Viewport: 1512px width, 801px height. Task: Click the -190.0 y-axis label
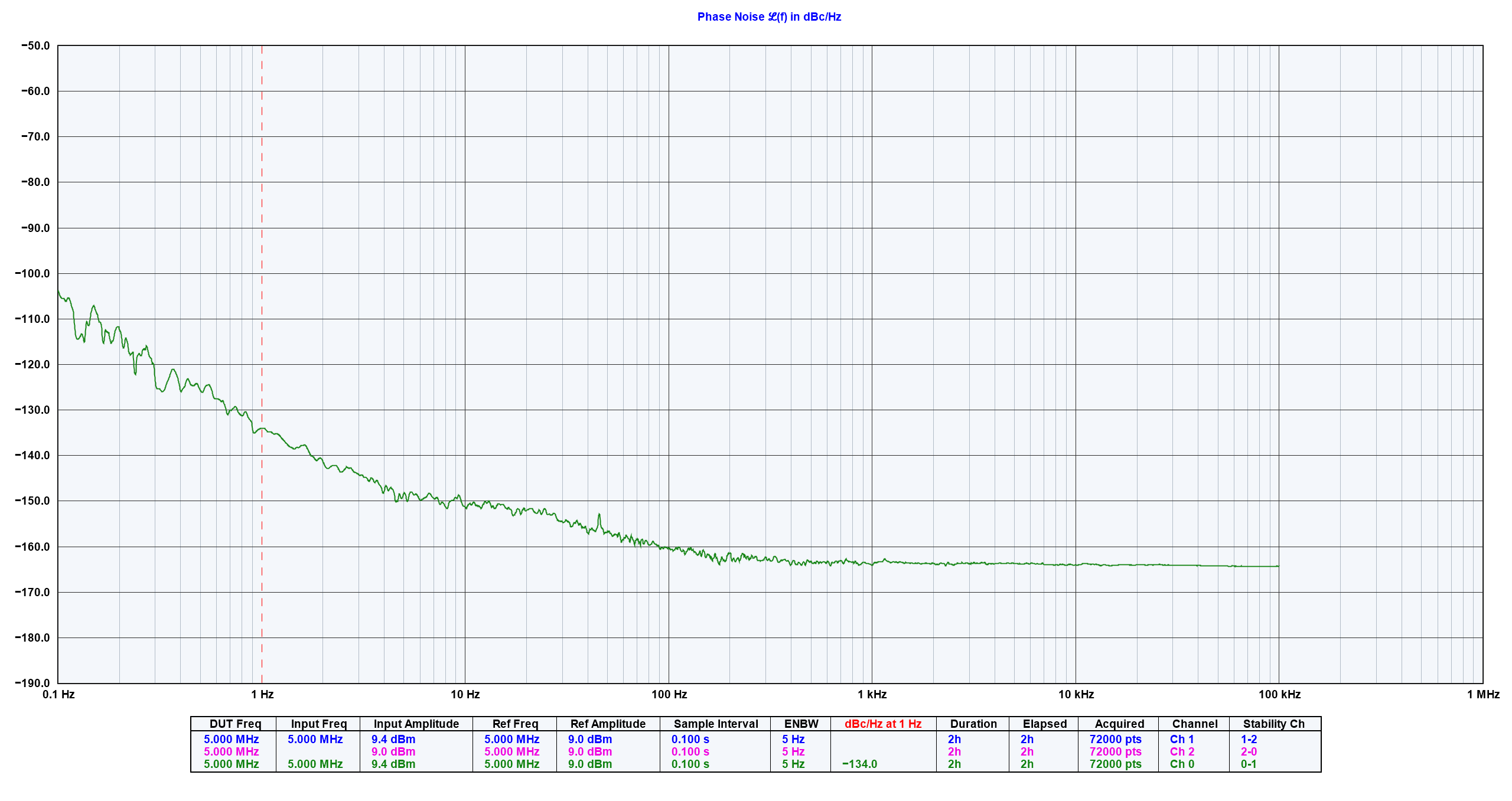pos(32,683)
